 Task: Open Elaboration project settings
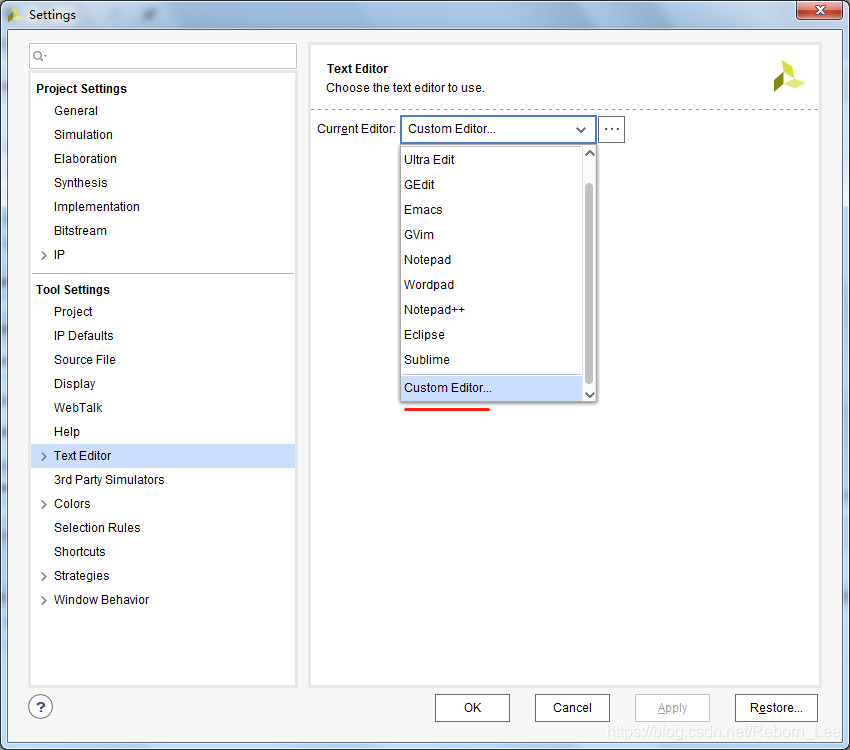tap(85, 159)
